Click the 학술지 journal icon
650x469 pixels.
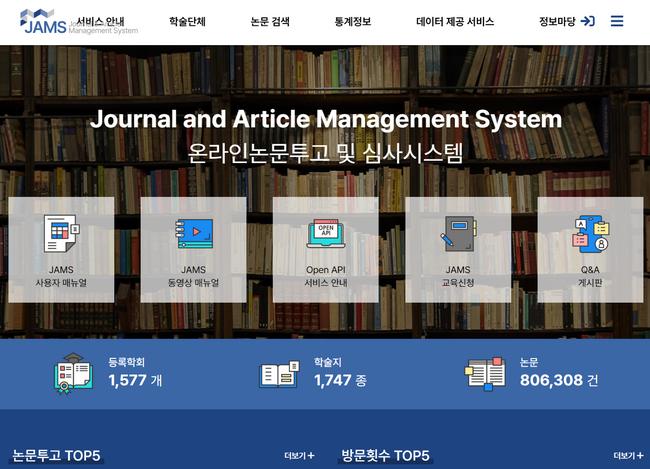pos(278,374)
